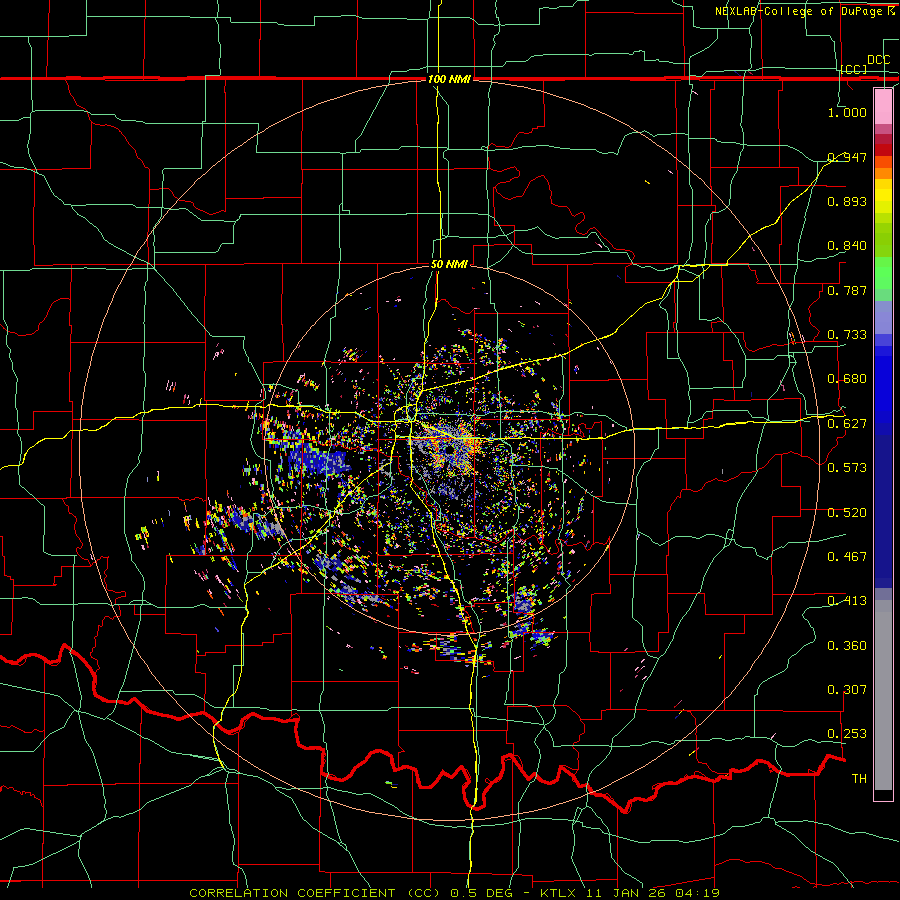Click the 0.573 scale value
Screen dimensions: 900x900
point(847,468)
